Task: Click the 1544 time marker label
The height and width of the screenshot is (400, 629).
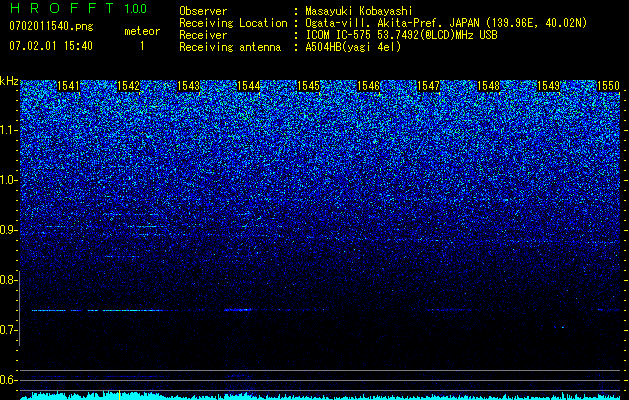Action: point(249,86)
